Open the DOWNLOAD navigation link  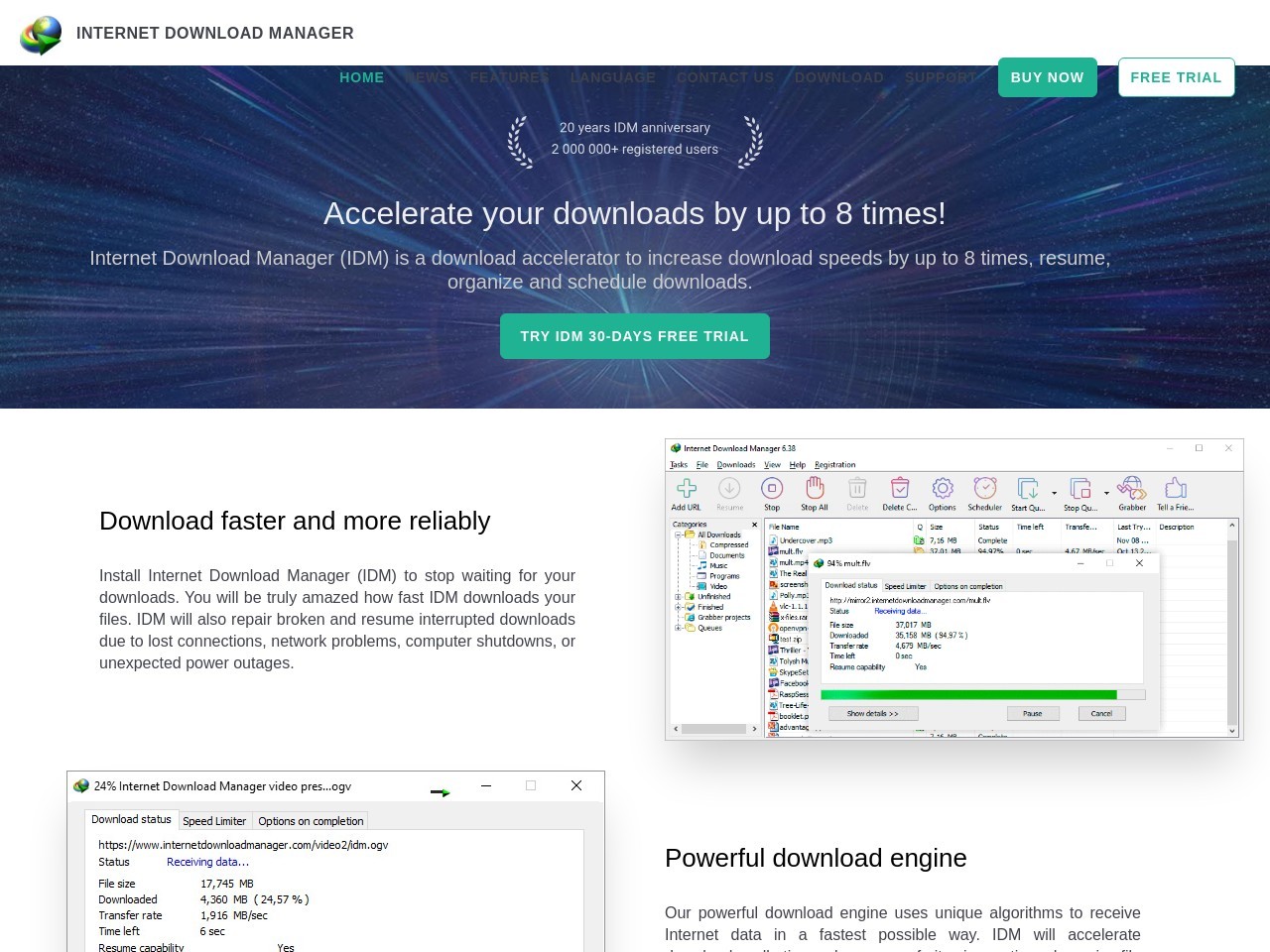click(839, 77)
